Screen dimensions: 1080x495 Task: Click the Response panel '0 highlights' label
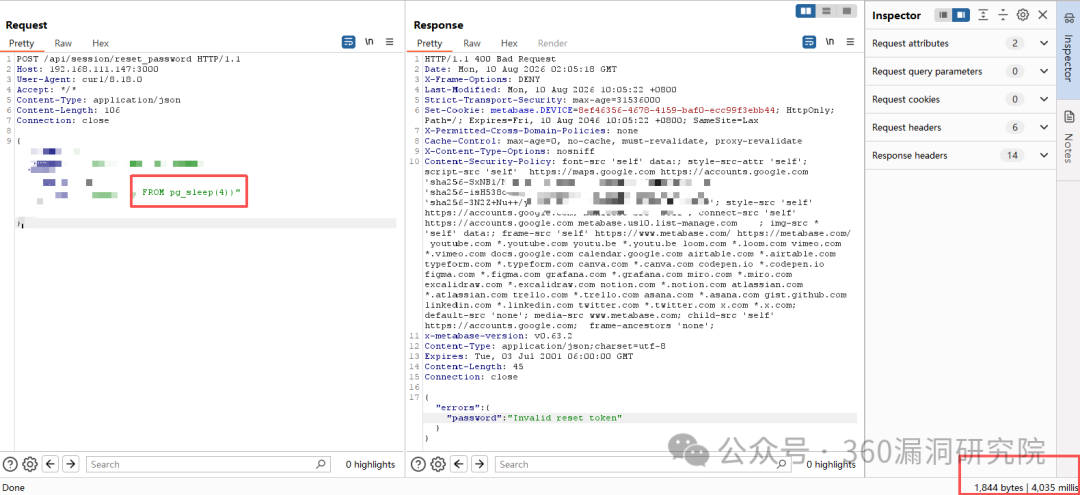831,465
